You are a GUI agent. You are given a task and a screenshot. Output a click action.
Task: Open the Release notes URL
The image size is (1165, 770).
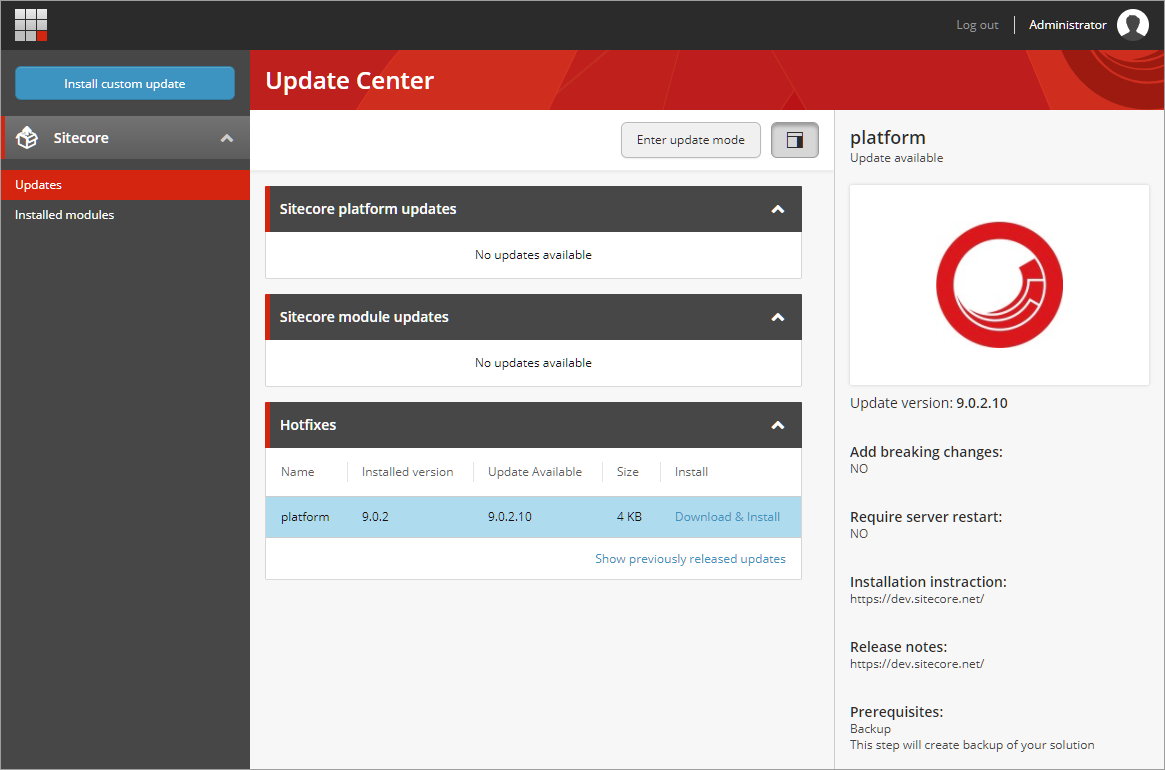917,664
